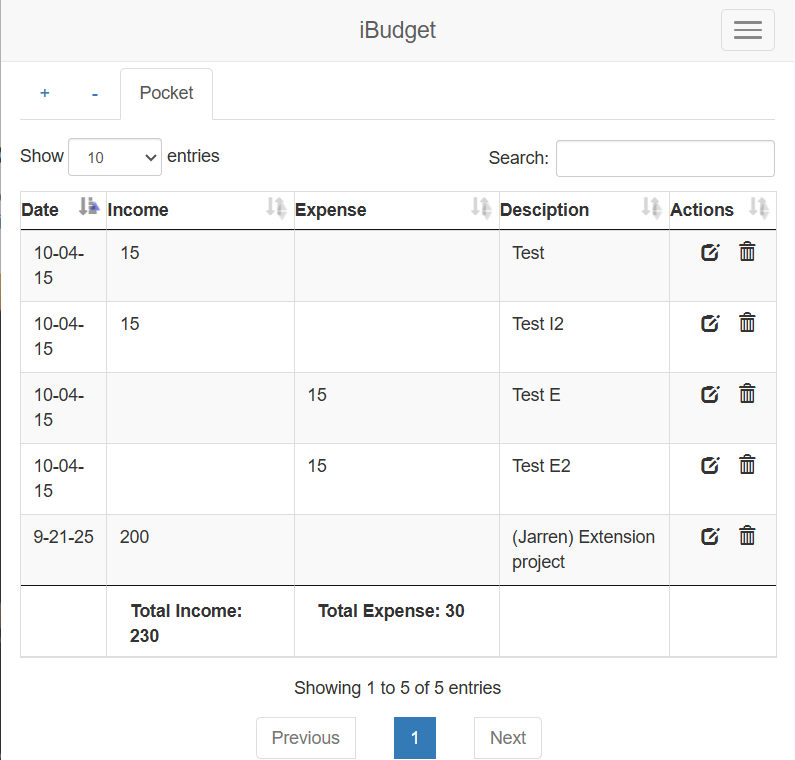Viewport: 795px width, 760px height.
Task: Switch to the plus tab
Action: coord(45,93)
